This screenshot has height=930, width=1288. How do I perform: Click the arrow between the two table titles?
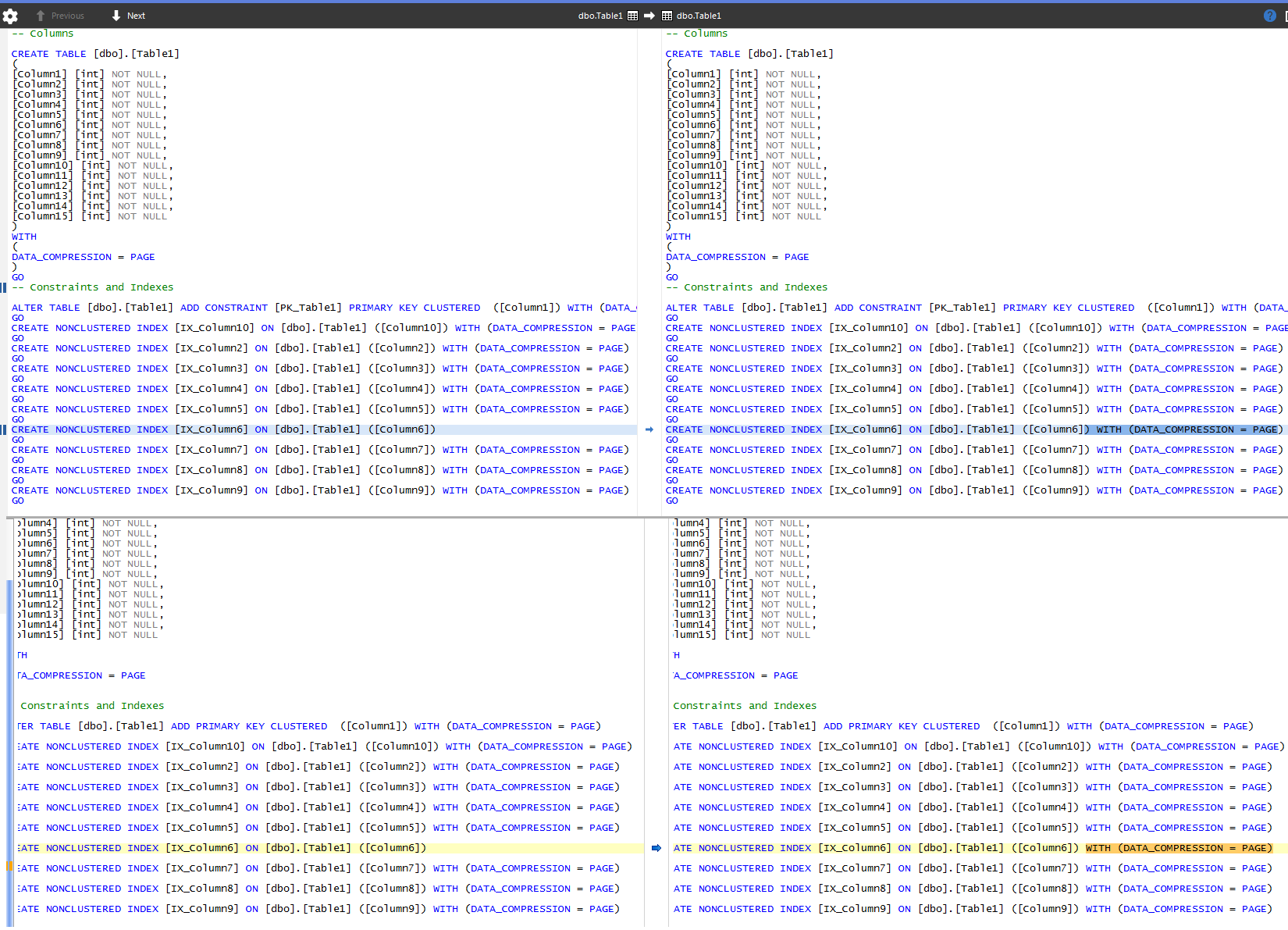pos(649,16)
